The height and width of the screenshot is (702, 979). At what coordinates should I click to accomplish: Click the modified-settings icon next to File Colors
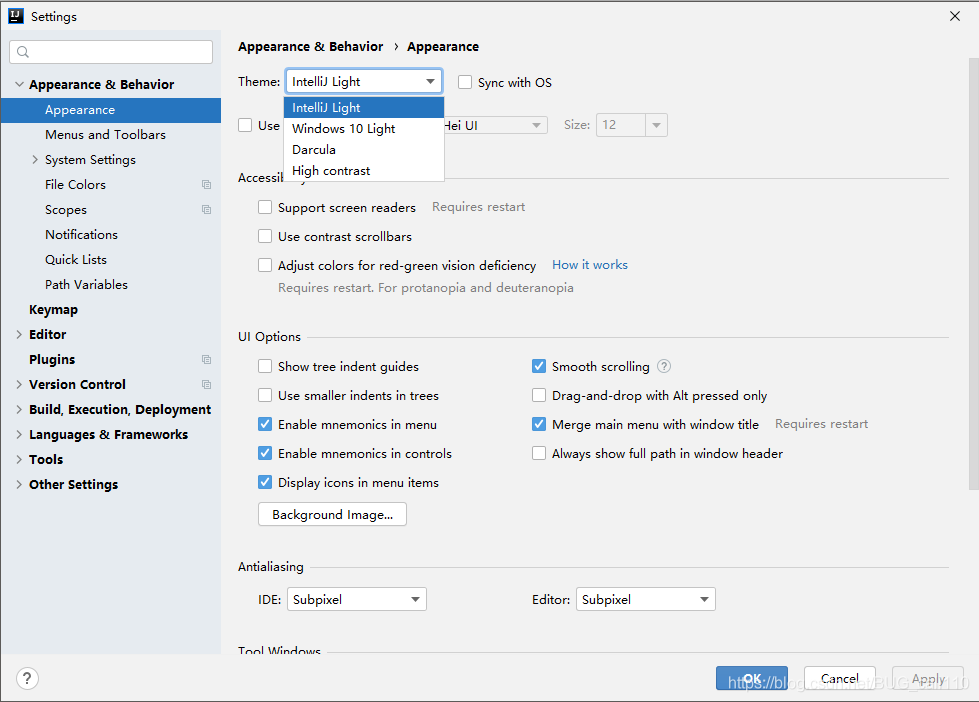coord(206,184)
